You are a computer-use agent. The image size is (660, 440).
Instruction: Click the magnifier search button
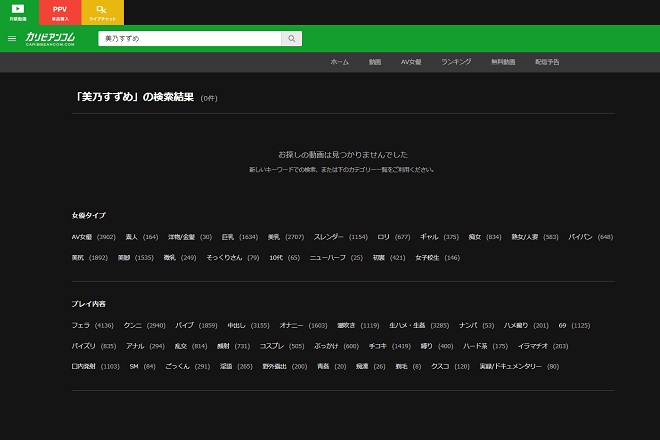coord(291,39)
